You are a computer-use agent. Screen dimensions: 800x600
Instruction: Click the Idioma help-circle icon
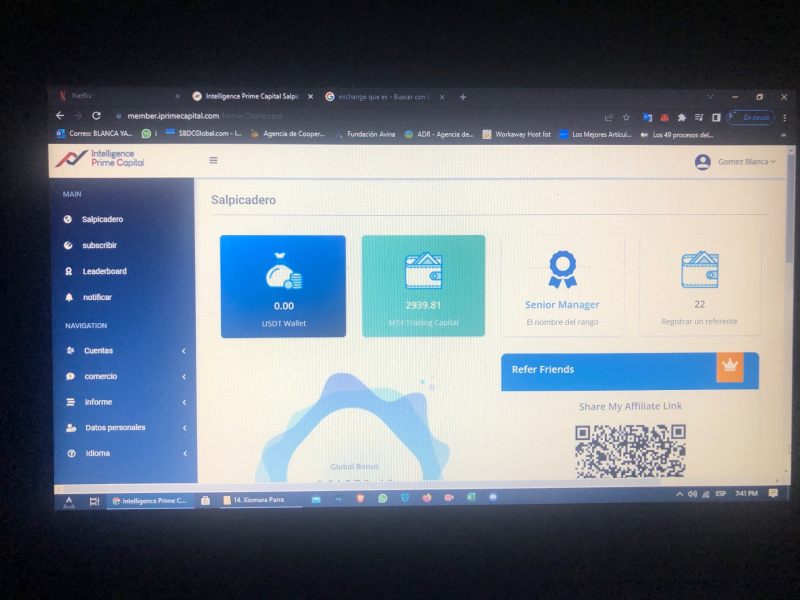coord(72,453)
